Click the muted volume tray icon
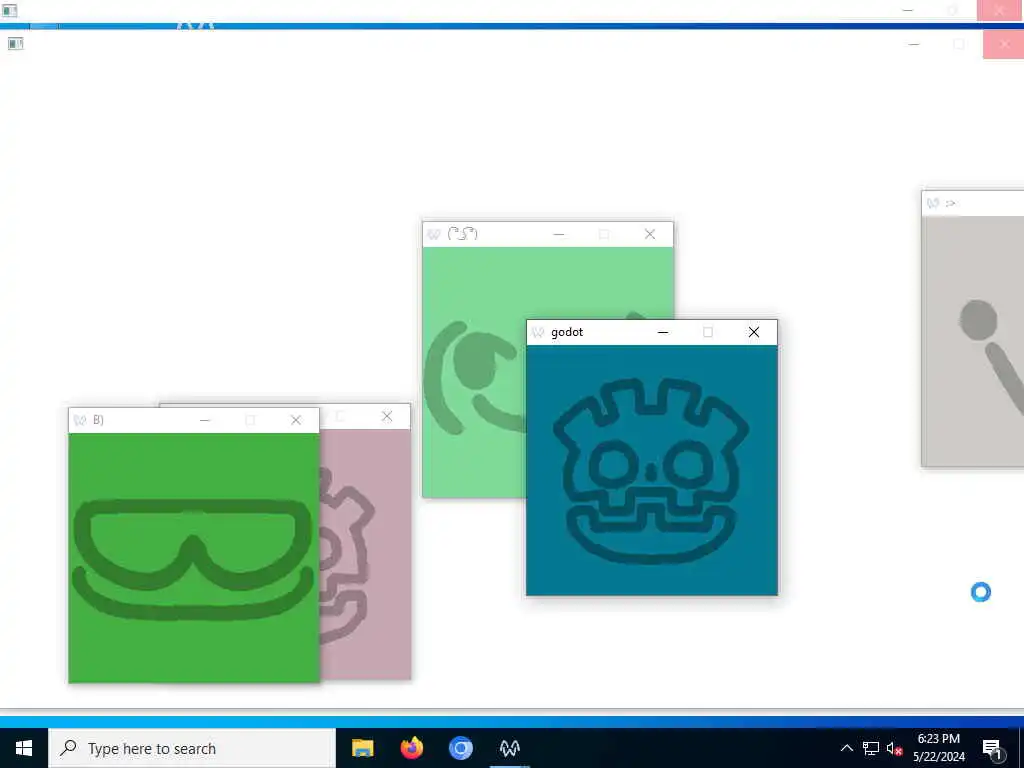The width and height of the screenshot is (1024, 768). (x=894, y=748)
